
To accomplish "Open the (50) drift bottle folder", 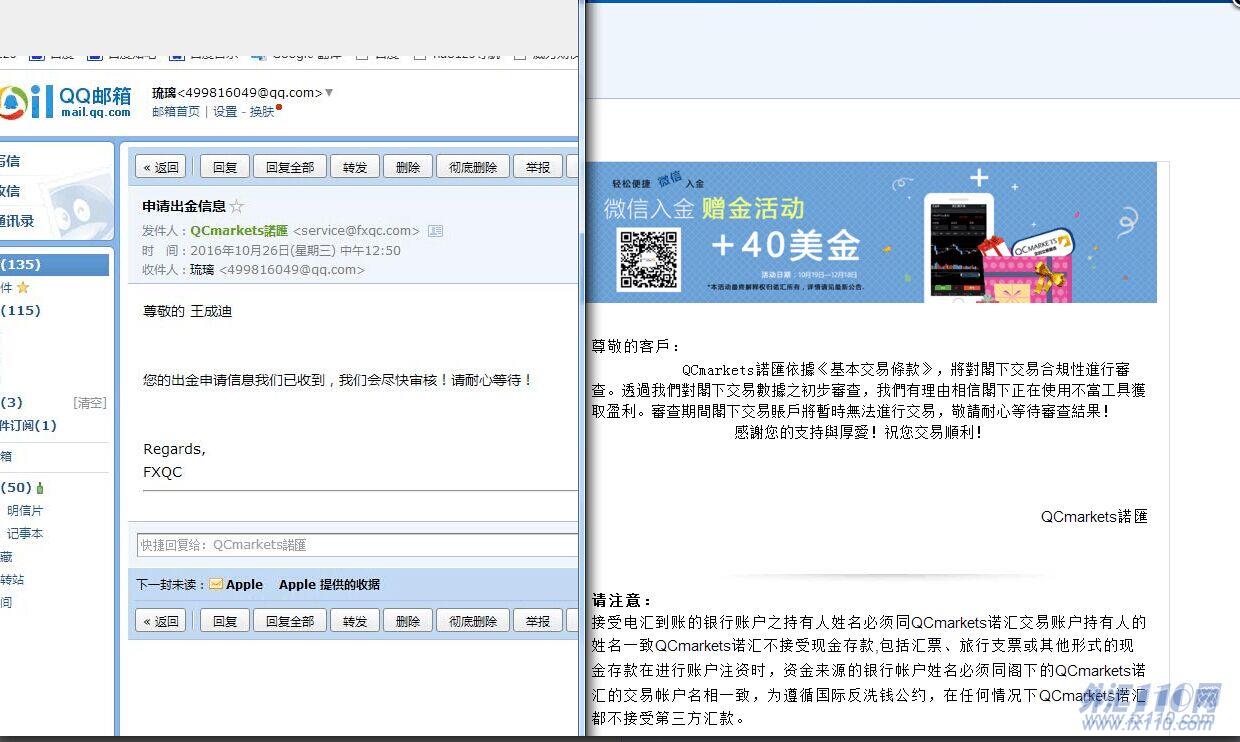I will coord(16,488).
